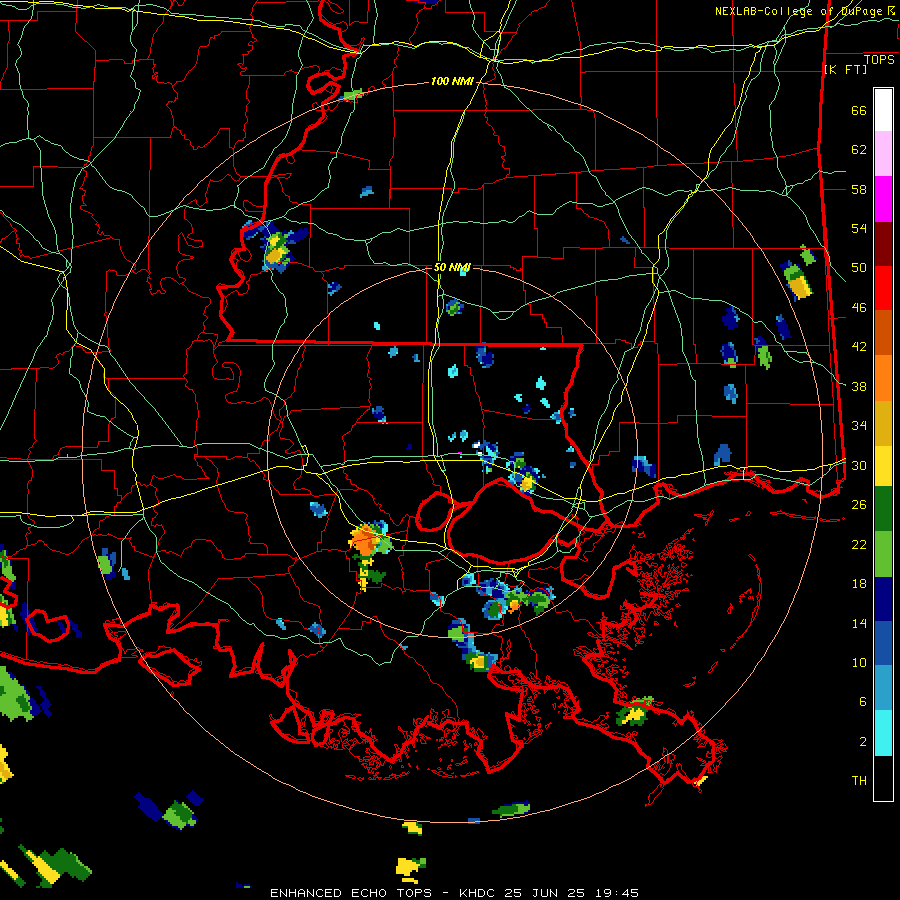
Task: Pick the burnt orange legend swatch near 42
Action: tap(883, 332)
